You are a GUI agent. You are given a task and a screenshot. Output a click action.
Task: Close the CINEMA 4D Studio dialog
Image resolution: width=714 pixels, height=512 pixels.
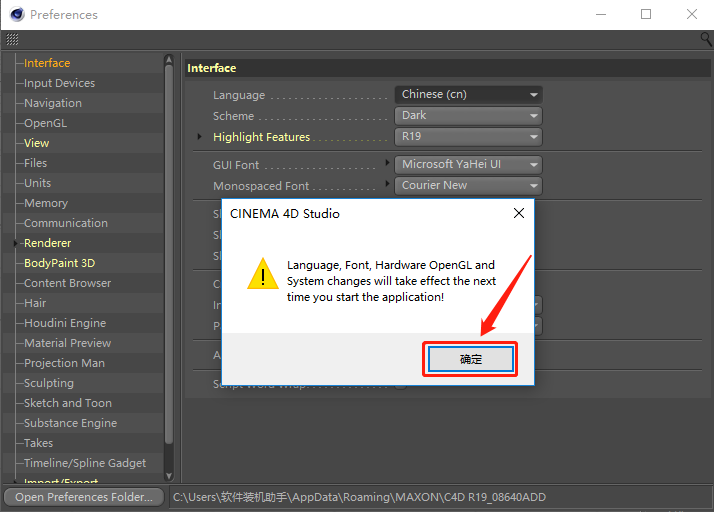point(519,213)
